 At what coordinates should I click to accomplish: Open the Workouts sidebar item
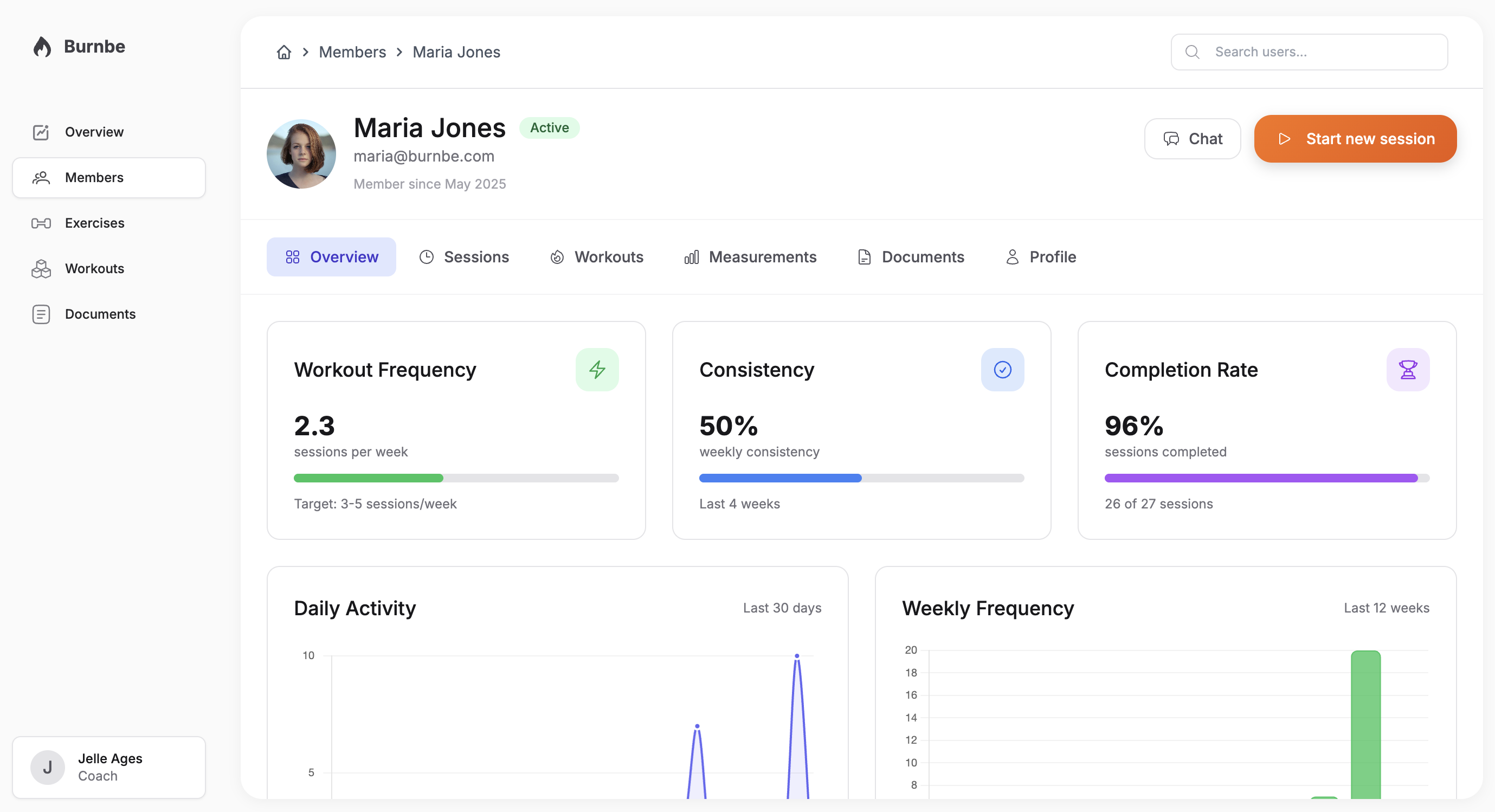(109, 269)
